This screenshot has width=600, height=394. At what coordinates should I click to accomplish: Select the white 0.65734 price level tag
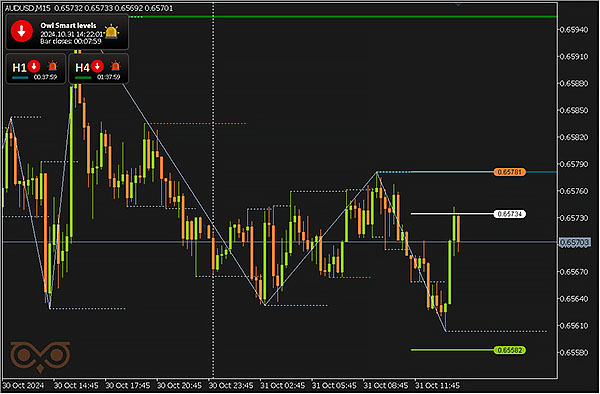[x=510, y=214]
